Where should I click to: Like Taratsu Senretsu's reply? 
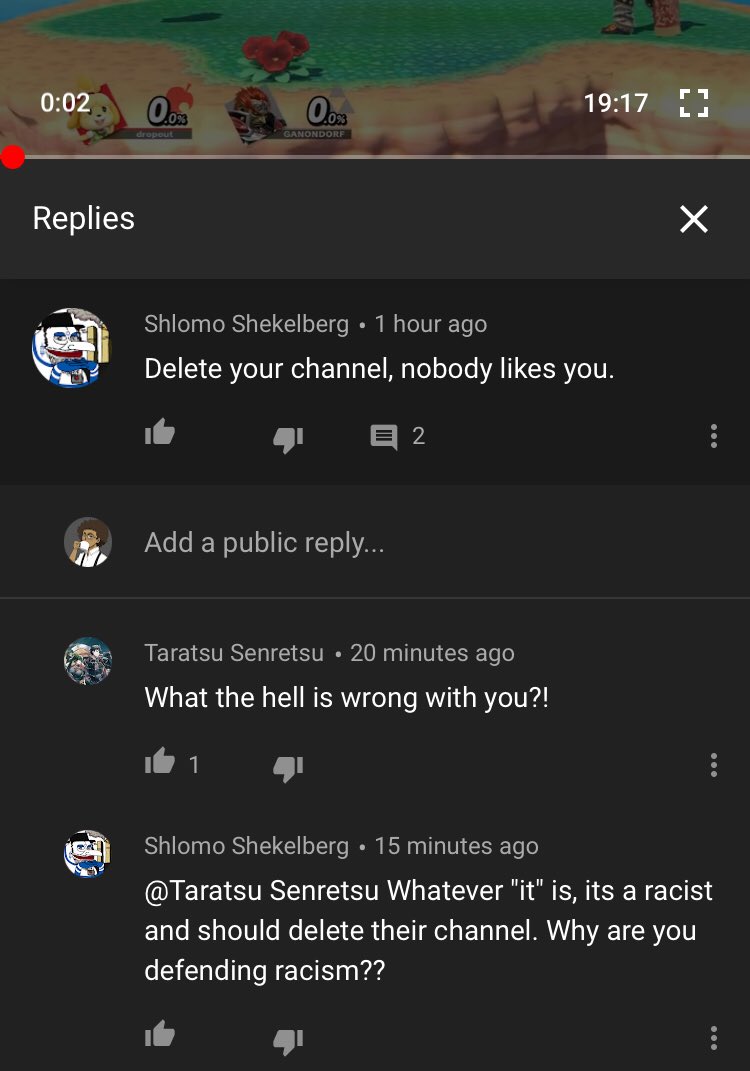pyautogui.click(x=160, y=762)
